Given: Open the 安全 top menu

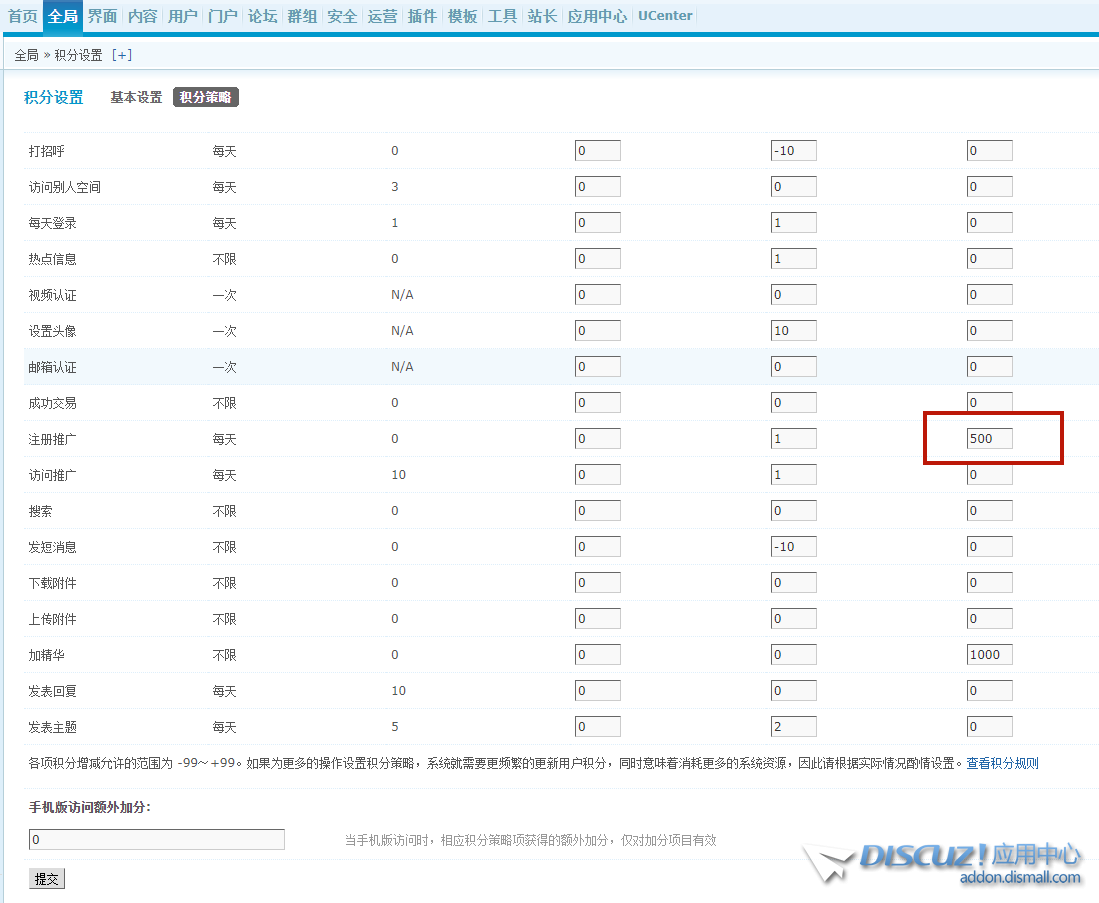Looking at the screenshot, I should pyautogui.click(x=342, y=16).
